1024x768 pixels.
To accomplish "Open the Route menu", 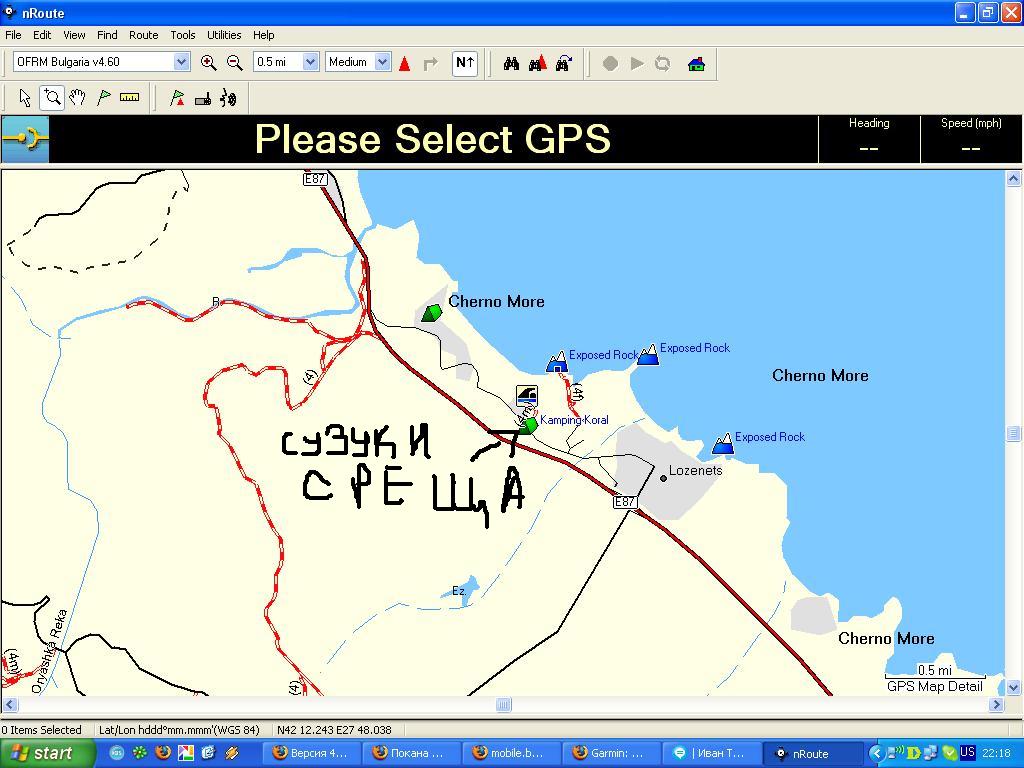I will point(143,35).
